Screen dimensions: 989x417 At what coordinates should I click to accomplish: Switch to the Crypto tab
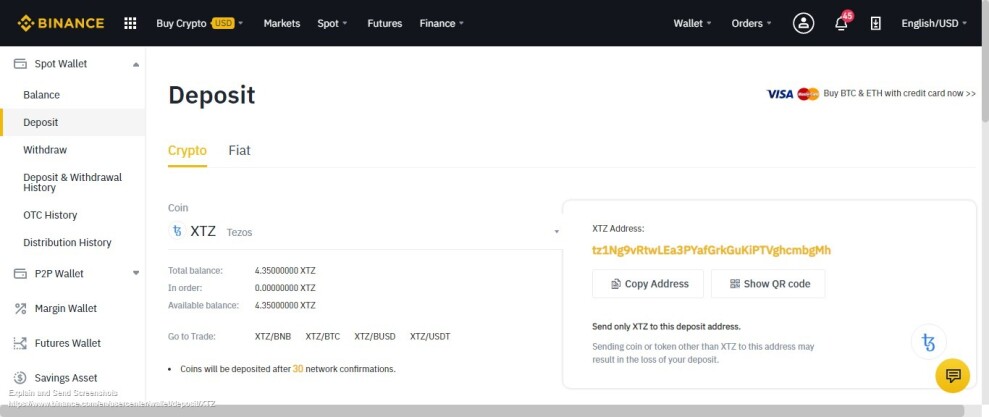(187, 151)
